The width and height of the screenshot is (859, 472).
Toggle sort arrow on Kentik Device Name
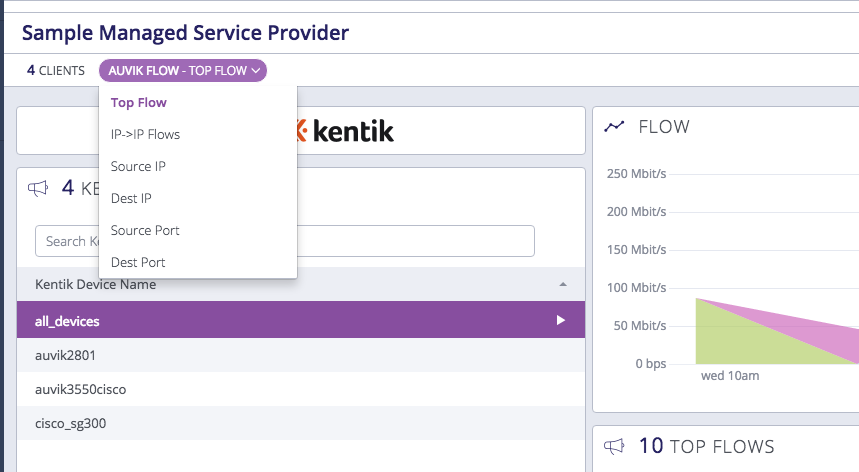pyautogui.click(x=563, y=284)
